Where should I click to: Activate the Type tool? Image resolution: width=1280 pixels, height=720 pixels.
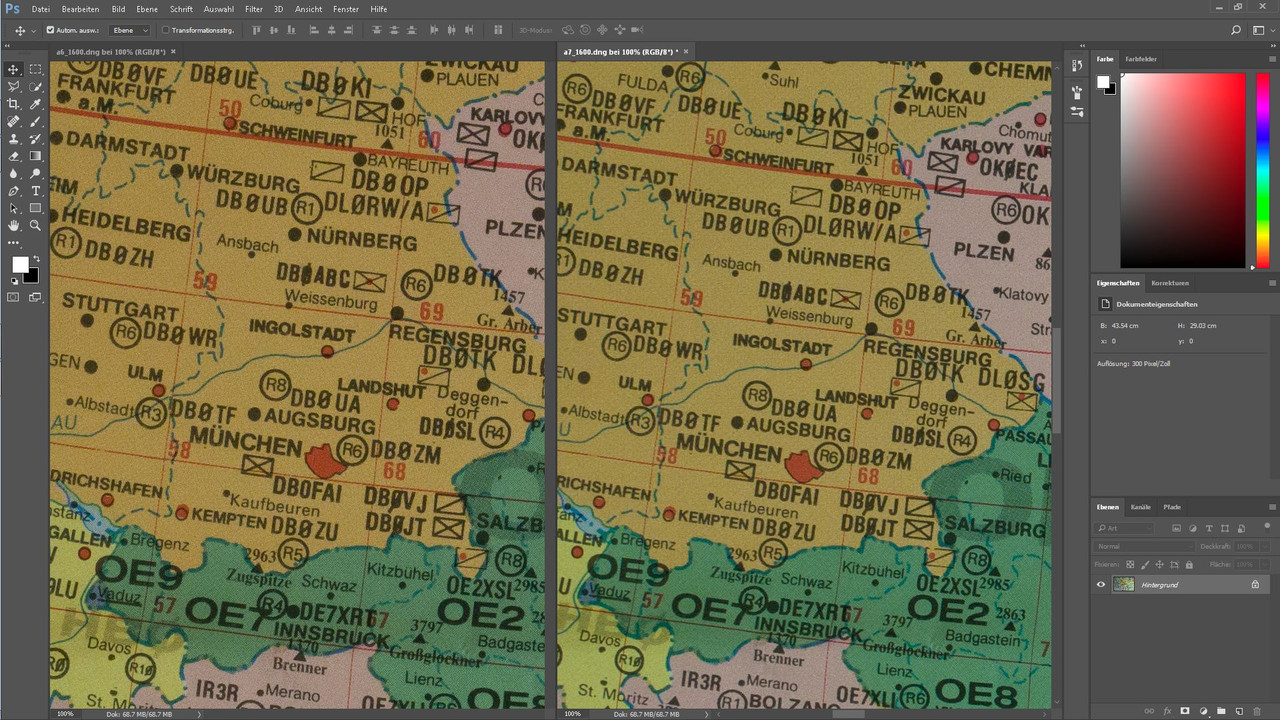pos(36,191)
